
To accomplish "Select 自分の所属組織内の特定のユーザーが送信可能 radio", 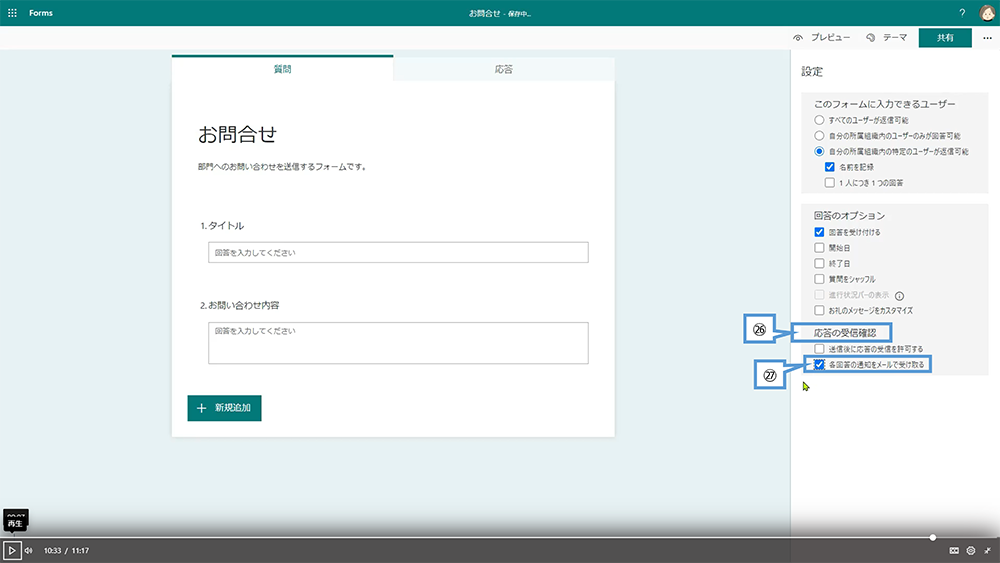I will tap(820, 151).
